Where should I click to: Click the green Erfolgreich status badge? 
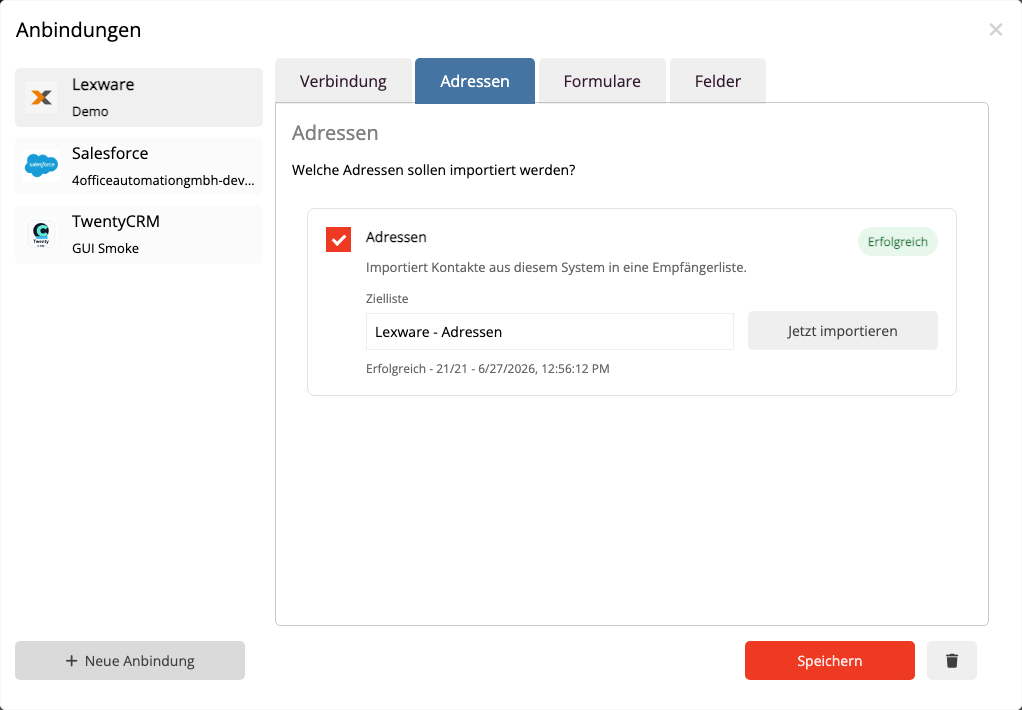(898, 242)
